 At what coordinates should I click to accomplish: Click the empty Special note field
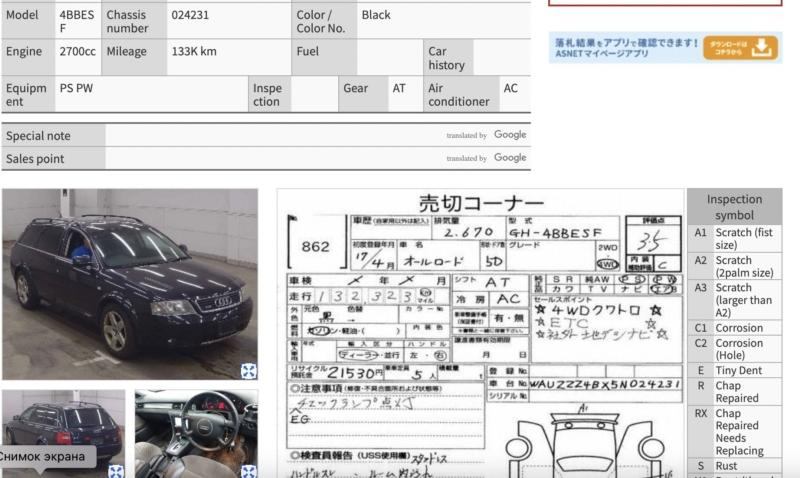click(270, 136)
